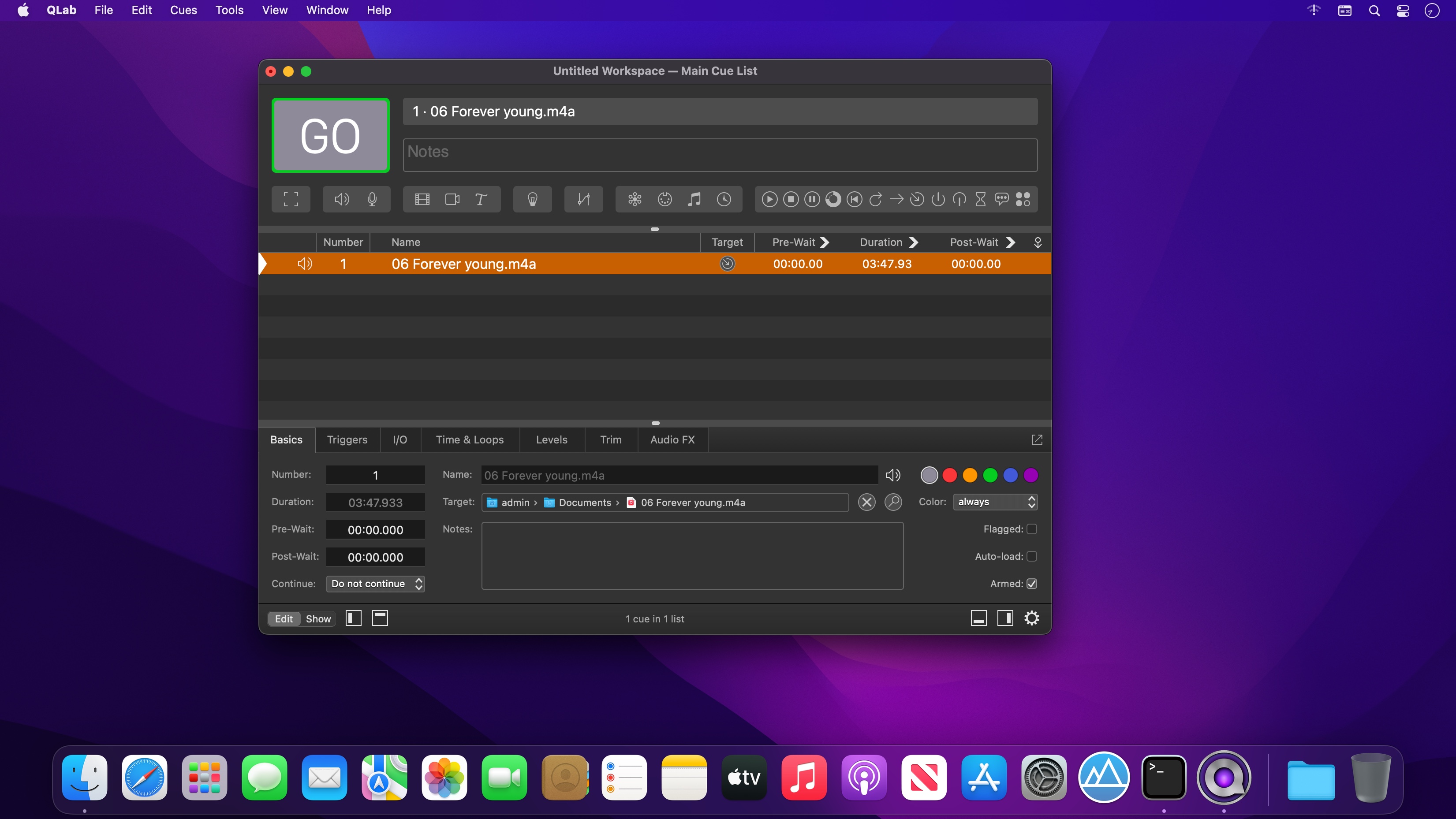Switch to the Time & Loops tab
The height and width of the screenshot is (819, 1456).
coord(469,440)
